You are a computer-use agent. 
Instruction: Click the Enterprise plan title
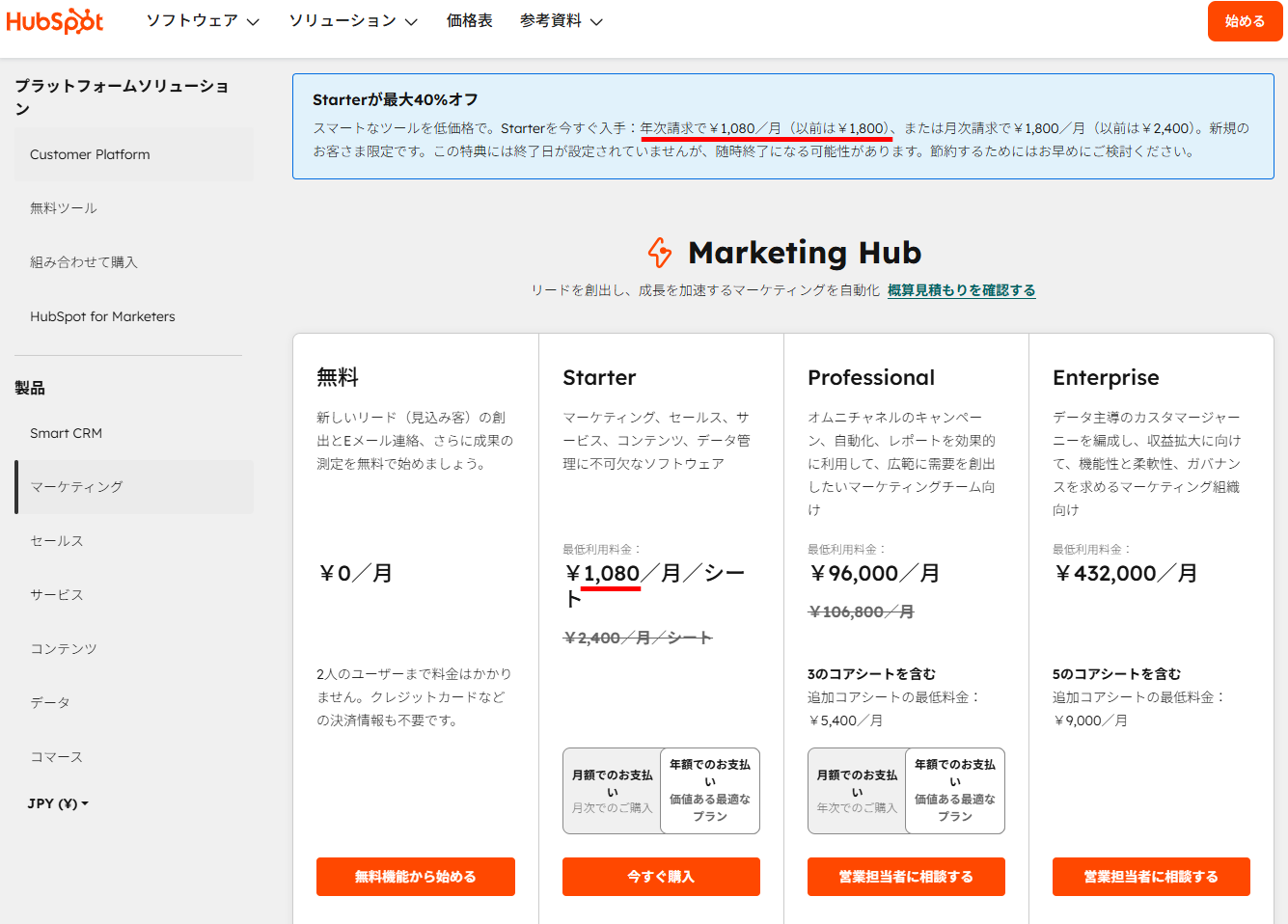tap(1106, 377)
